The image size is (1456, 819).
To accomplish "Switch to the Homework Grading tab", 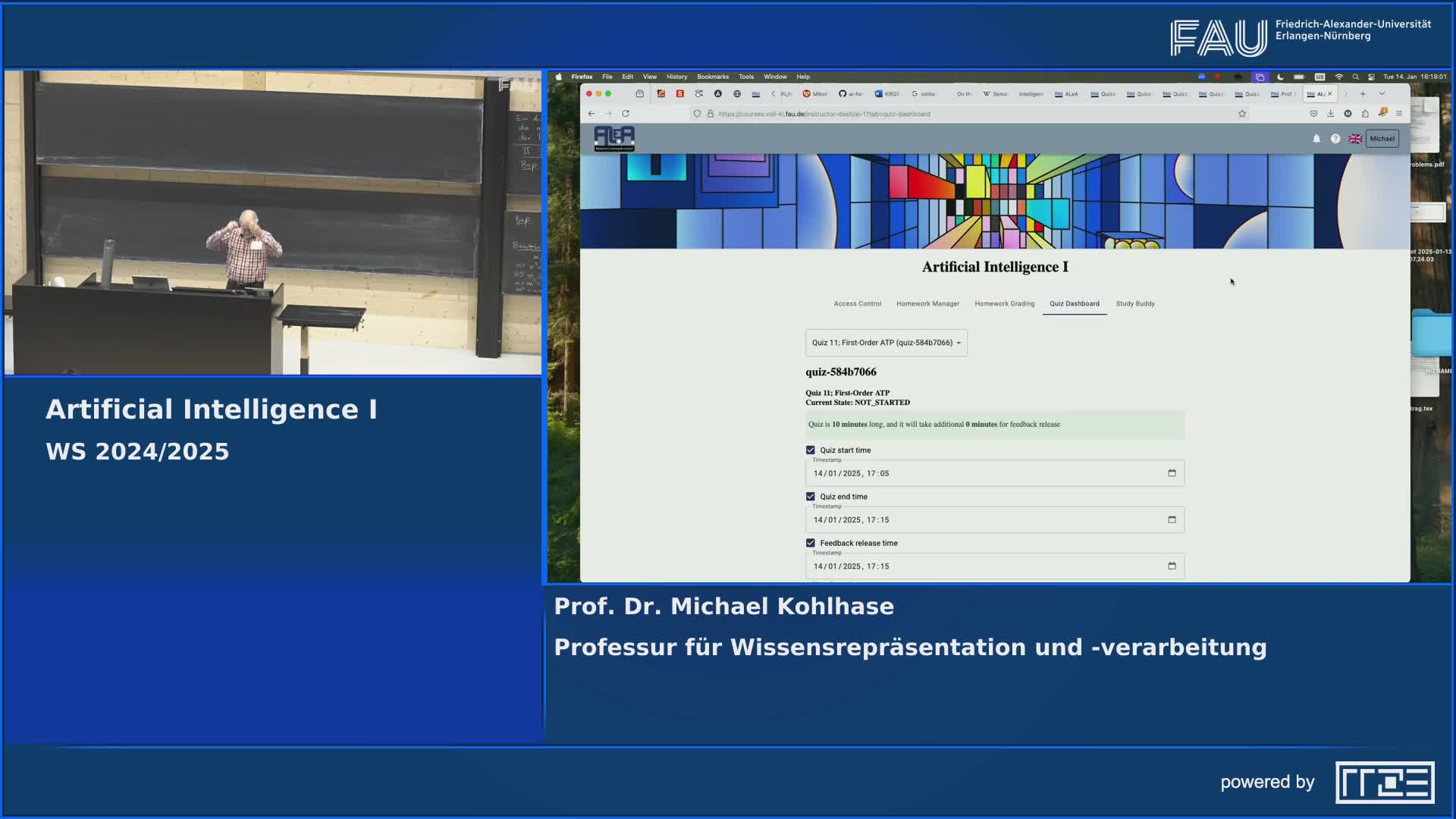I will (1004, 303).
